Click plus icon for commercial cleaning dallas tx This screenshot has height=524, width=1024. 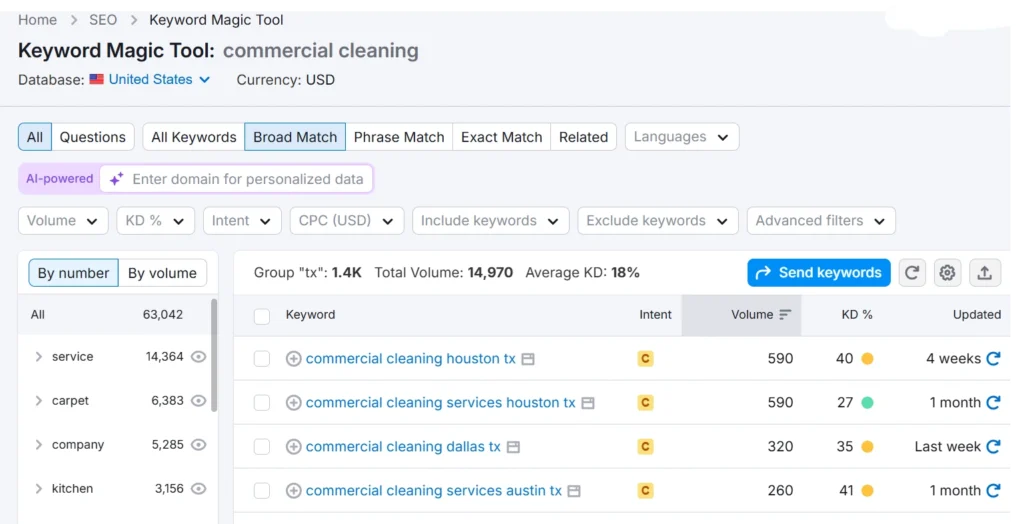click(x=294, y=447)
